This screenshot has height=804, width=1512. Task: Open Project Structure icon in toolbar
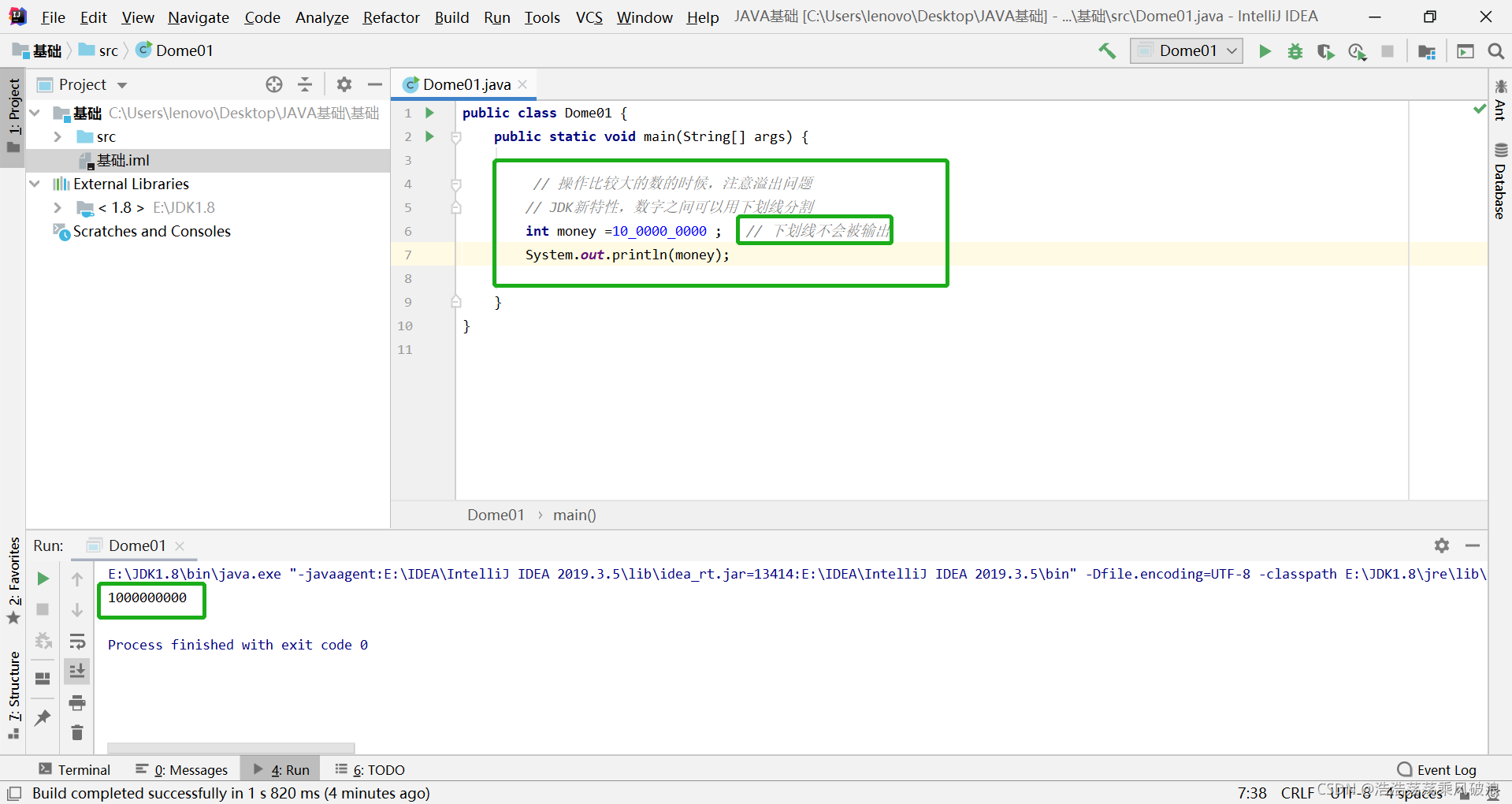[1427, 51]
